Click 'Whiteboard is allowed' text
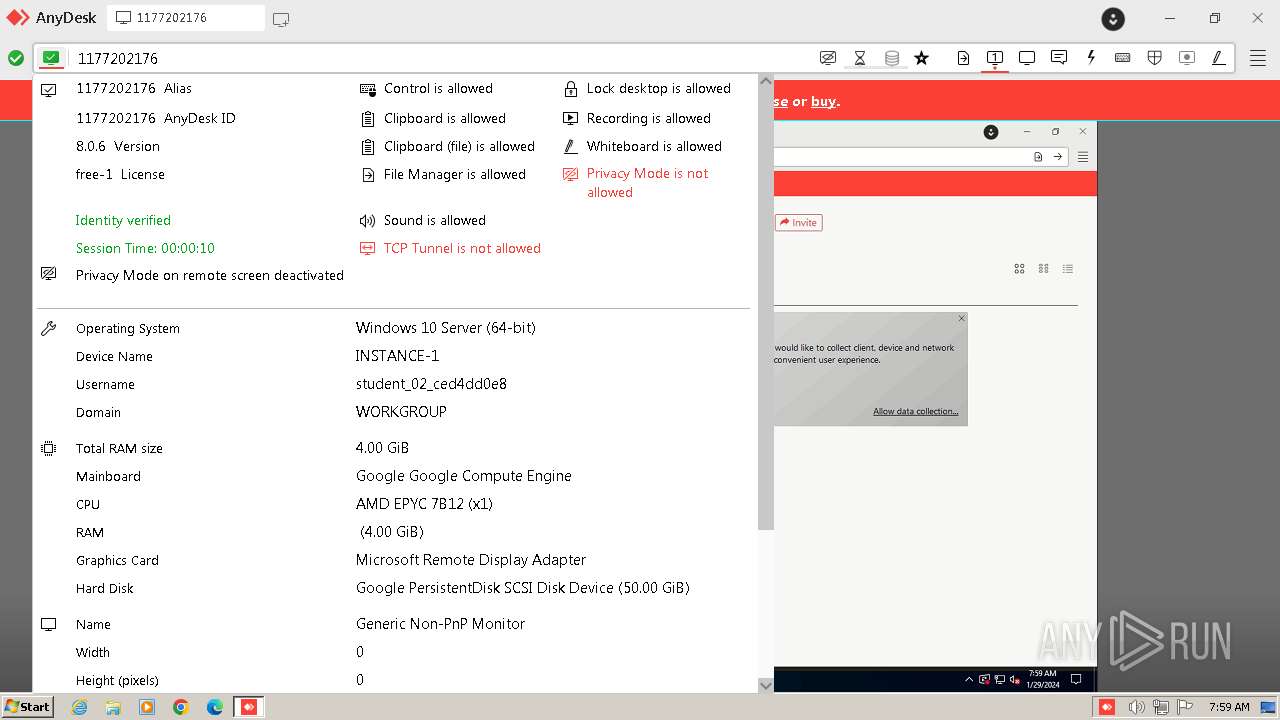The image size is (1280, 720). pos(654,146)
